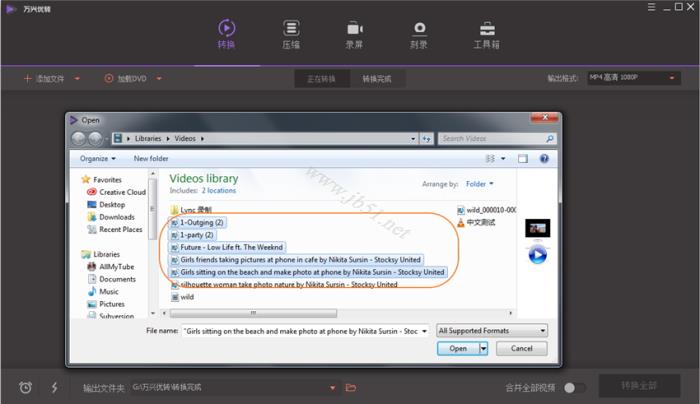Open the All Supported Formats dropdown
Screen dimensions: 700x404
pos(492,331)
